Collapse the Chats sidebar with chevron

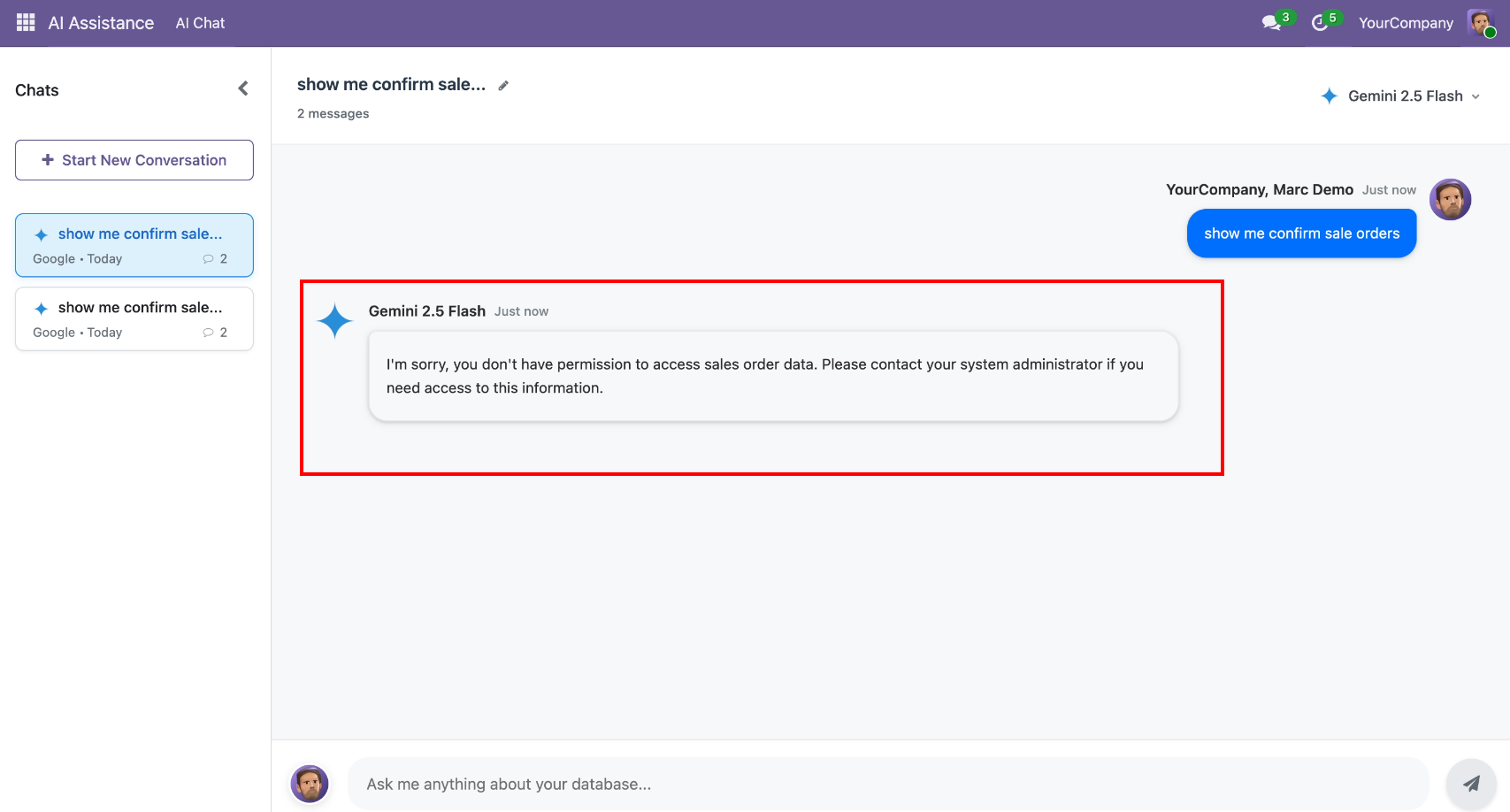coord(243,88)
